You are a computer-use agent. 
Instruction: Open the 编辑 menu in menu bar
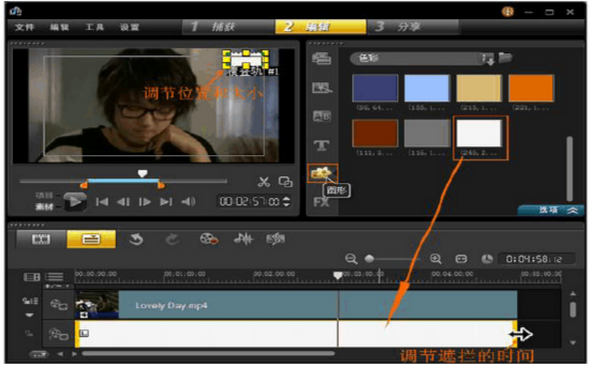59,27
